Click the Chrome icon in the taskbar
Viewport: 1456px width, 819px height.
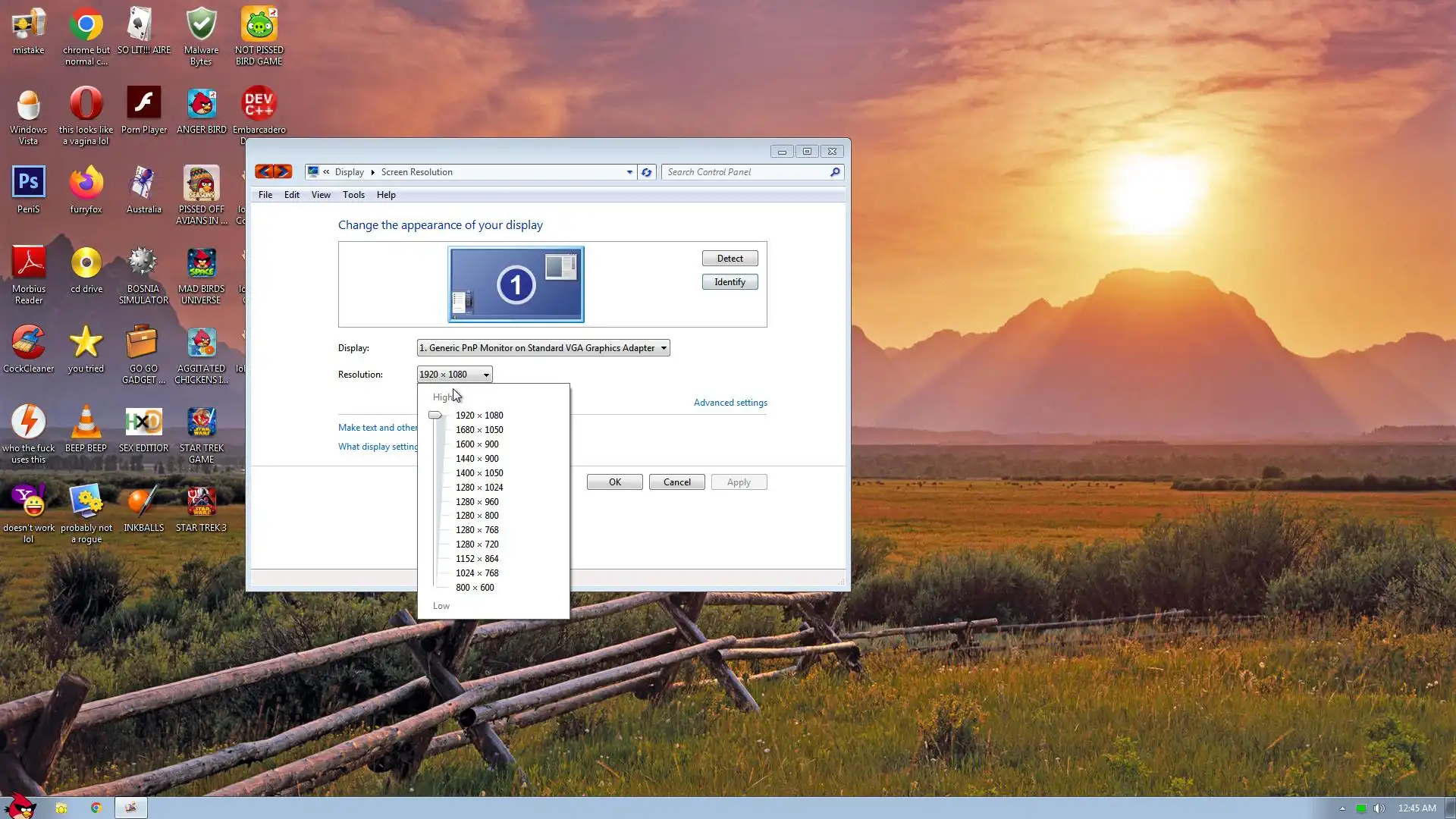(x=96, y=808)
